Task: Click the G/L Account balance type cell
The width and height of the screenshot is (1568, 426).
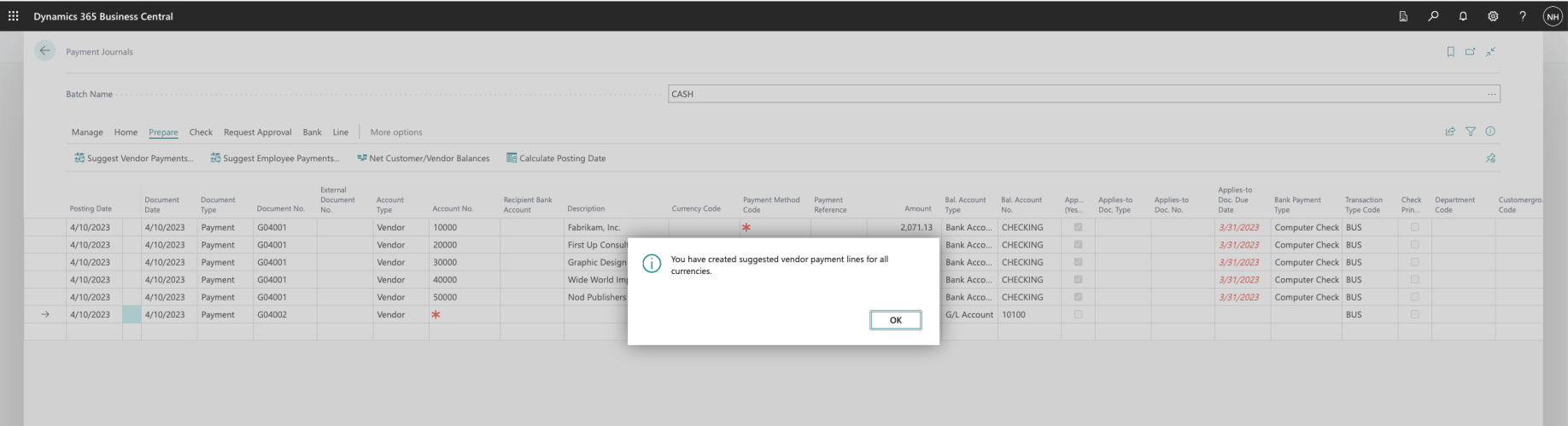Action: (969, 314)
